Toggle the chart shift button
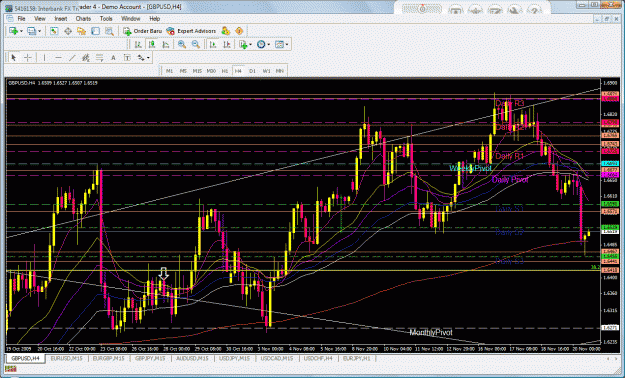The image size is (625, 378). click(226, 45)
